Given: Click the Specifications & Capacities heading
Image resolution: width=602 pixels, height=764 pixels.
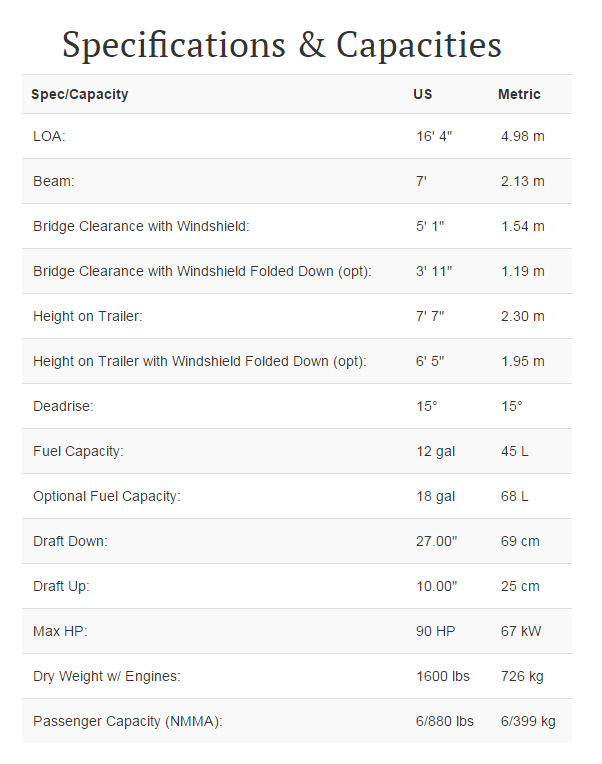Looking at the screenshot, I should click(281, 45).
